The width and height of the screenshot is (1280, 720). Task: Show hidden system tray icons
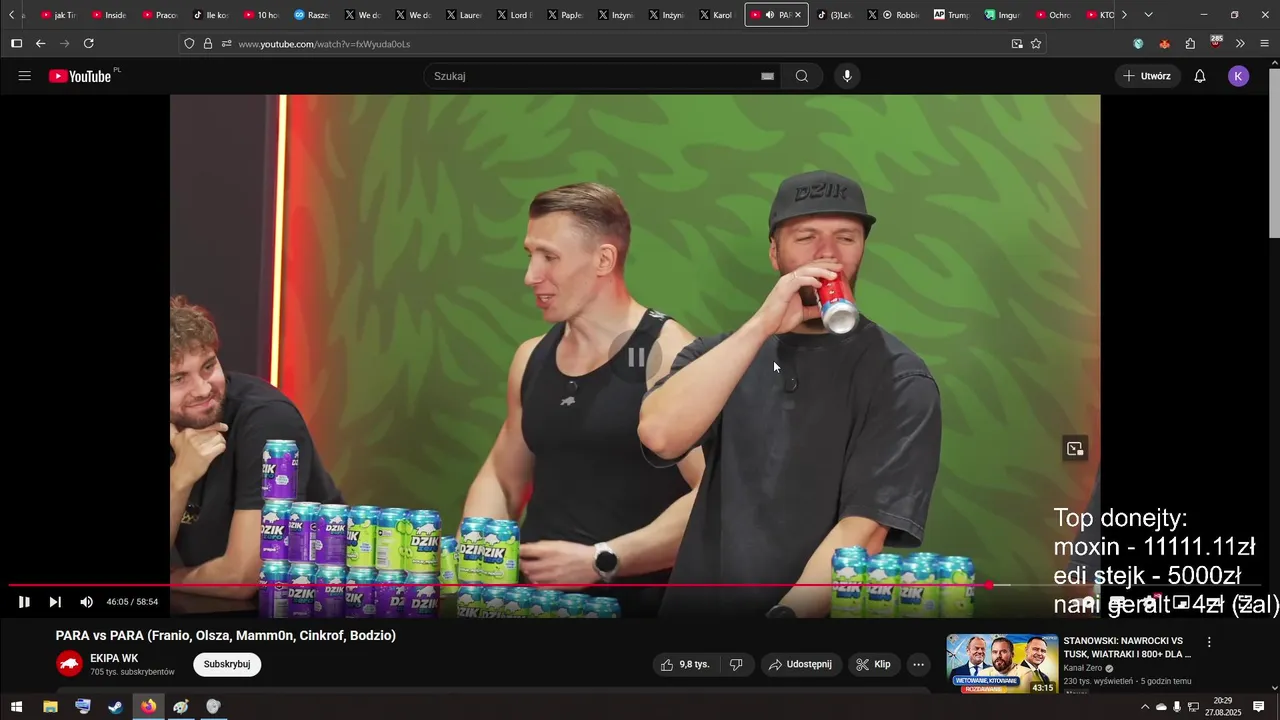[x=1145, y=707]
